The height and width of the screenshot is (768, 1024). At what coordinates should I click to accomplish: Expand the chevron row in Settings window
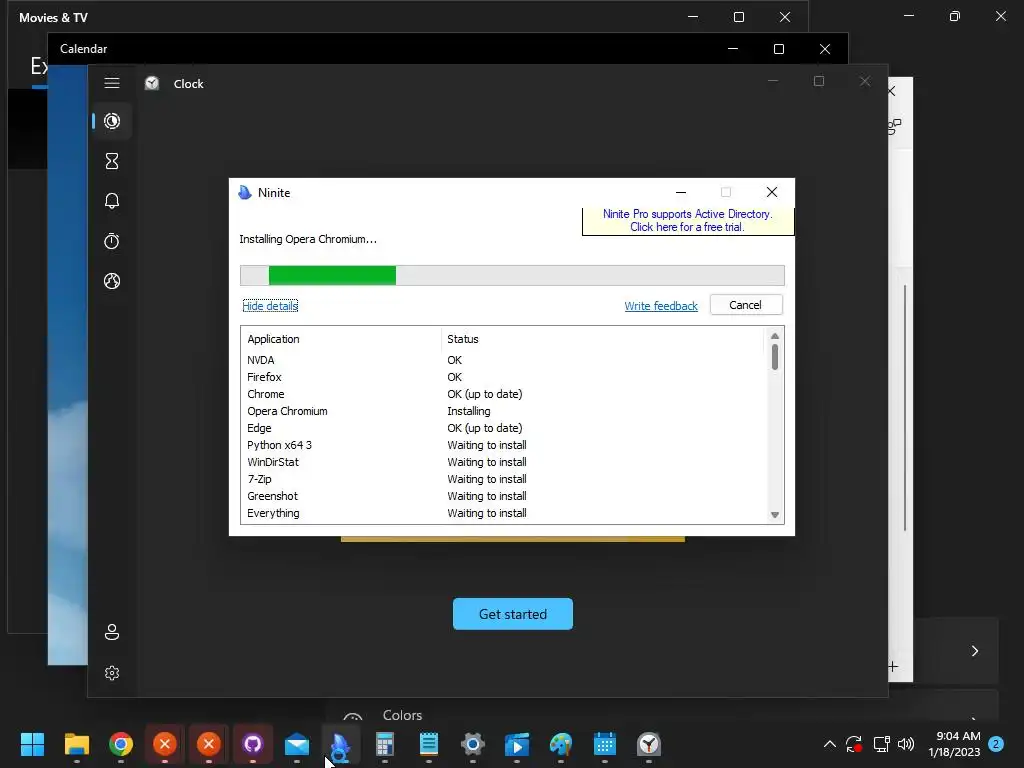coord(974,651)
